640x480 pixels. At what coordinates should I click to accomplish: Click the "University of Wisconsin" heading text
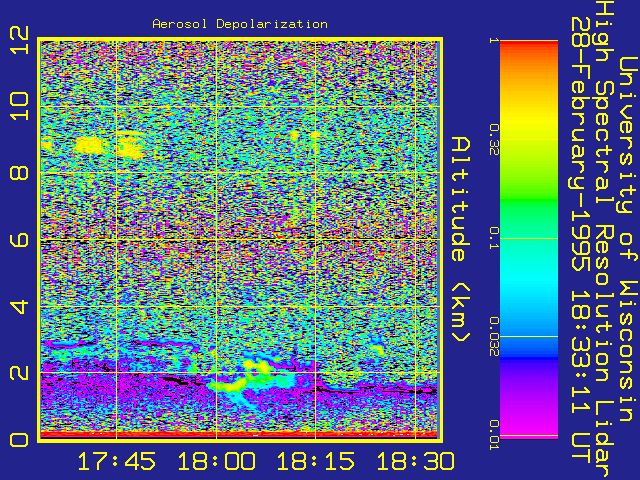[629, 239]
